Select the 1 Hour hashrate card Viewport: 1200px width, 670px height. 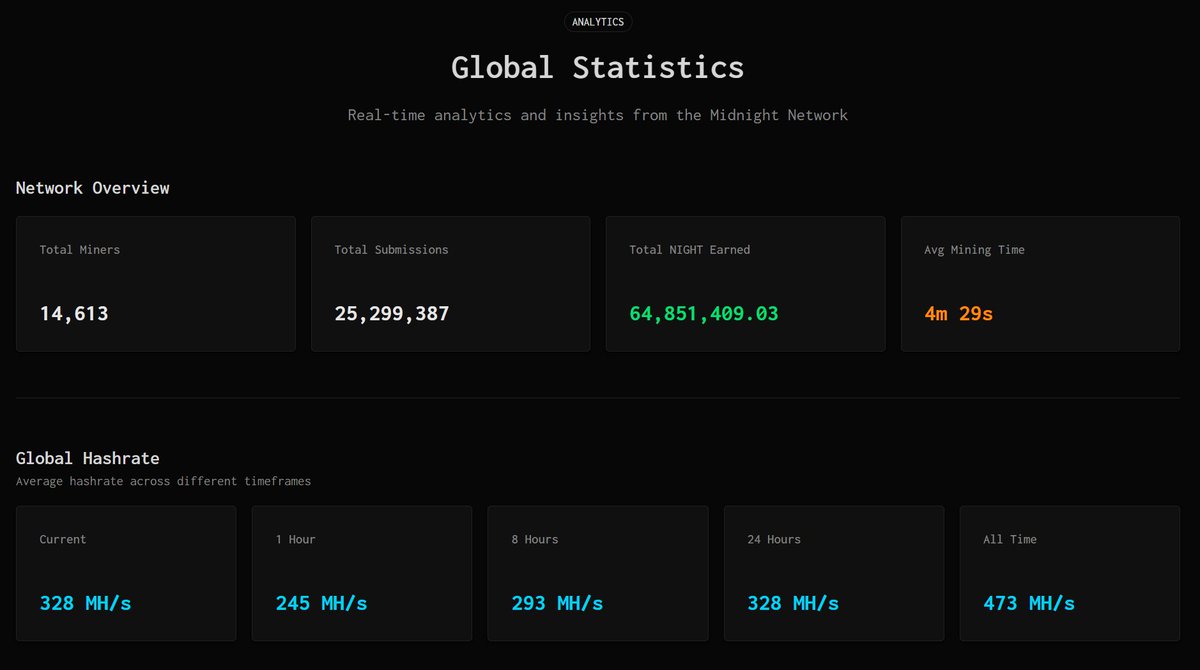(x=362, y=572)
